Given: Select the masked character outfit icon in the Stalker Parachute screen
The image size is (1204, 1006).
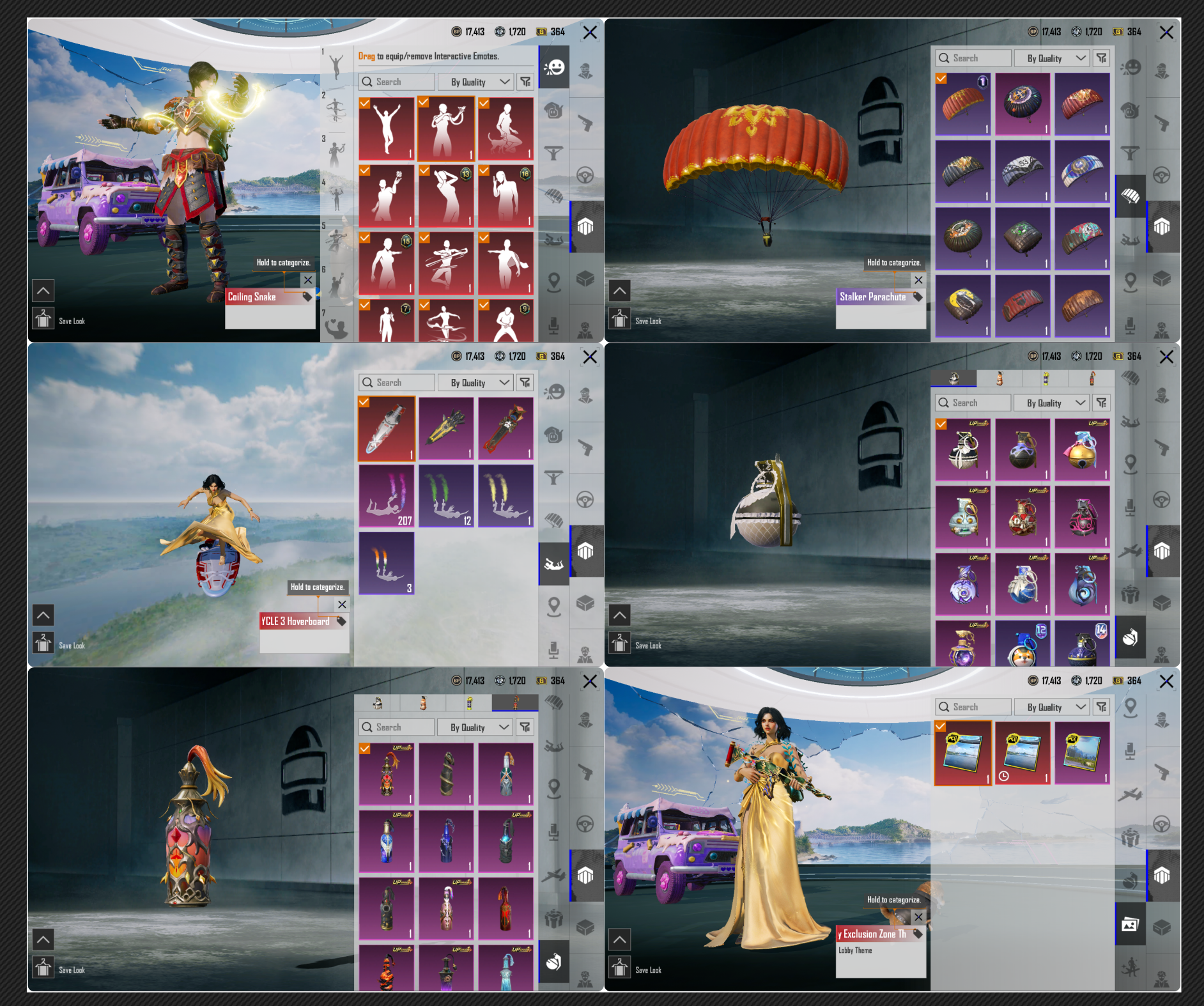Looking at the screenshot, I should 1162,71.
